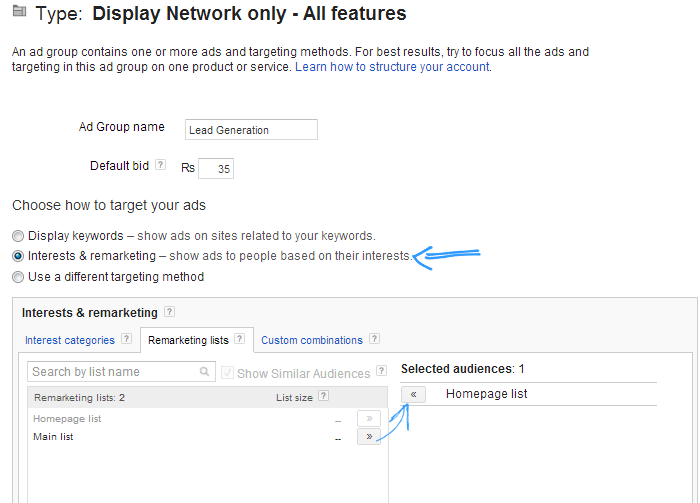Select the Interests & remarketing radio option

[x=18, y=256]
